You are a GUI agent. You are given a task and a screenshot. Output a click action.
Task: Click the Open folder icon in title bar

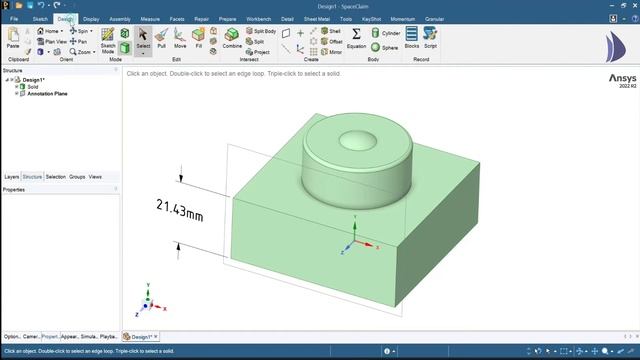tap(19, 6)
